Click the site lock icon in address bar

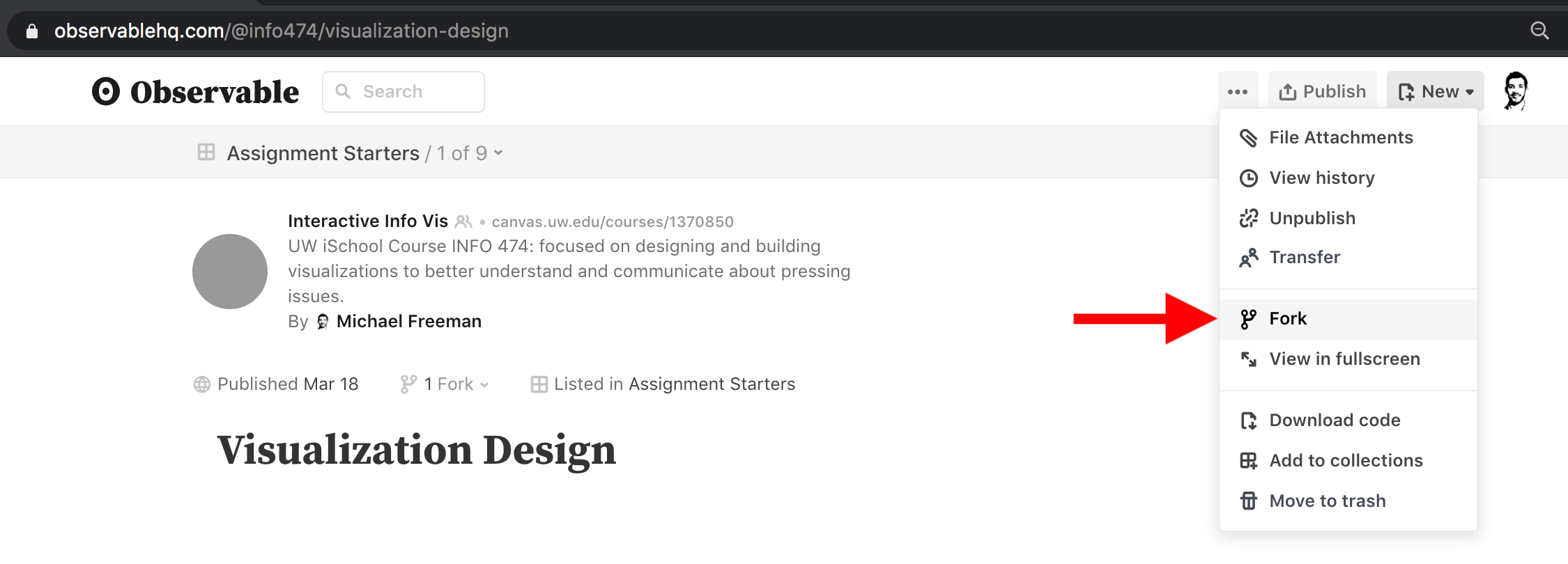tap(32, 31)
